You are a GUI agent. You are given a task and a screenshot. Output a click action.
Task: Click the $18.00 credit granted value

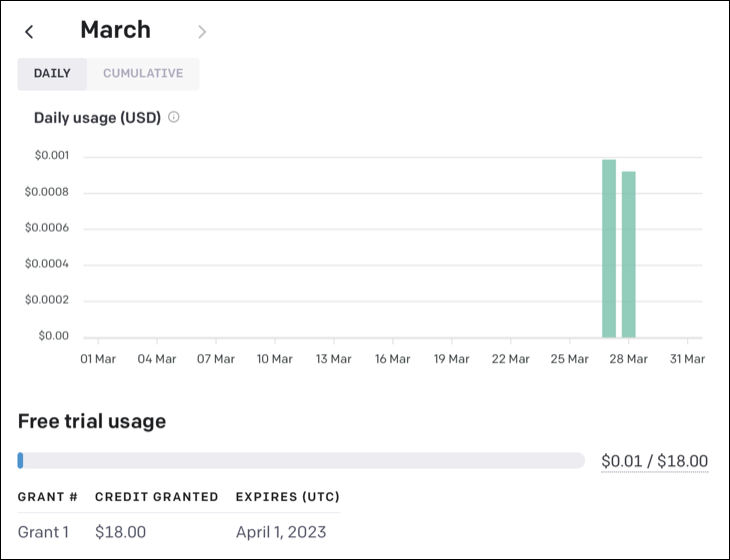[x=120, y=532]
